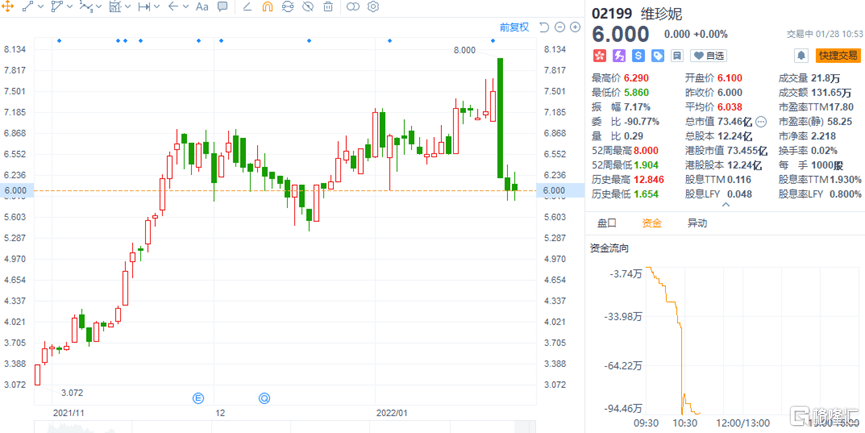Viewport: 865px width, 433px height.
Task: Open price alert bell icon
Action: tap(801, 56)
